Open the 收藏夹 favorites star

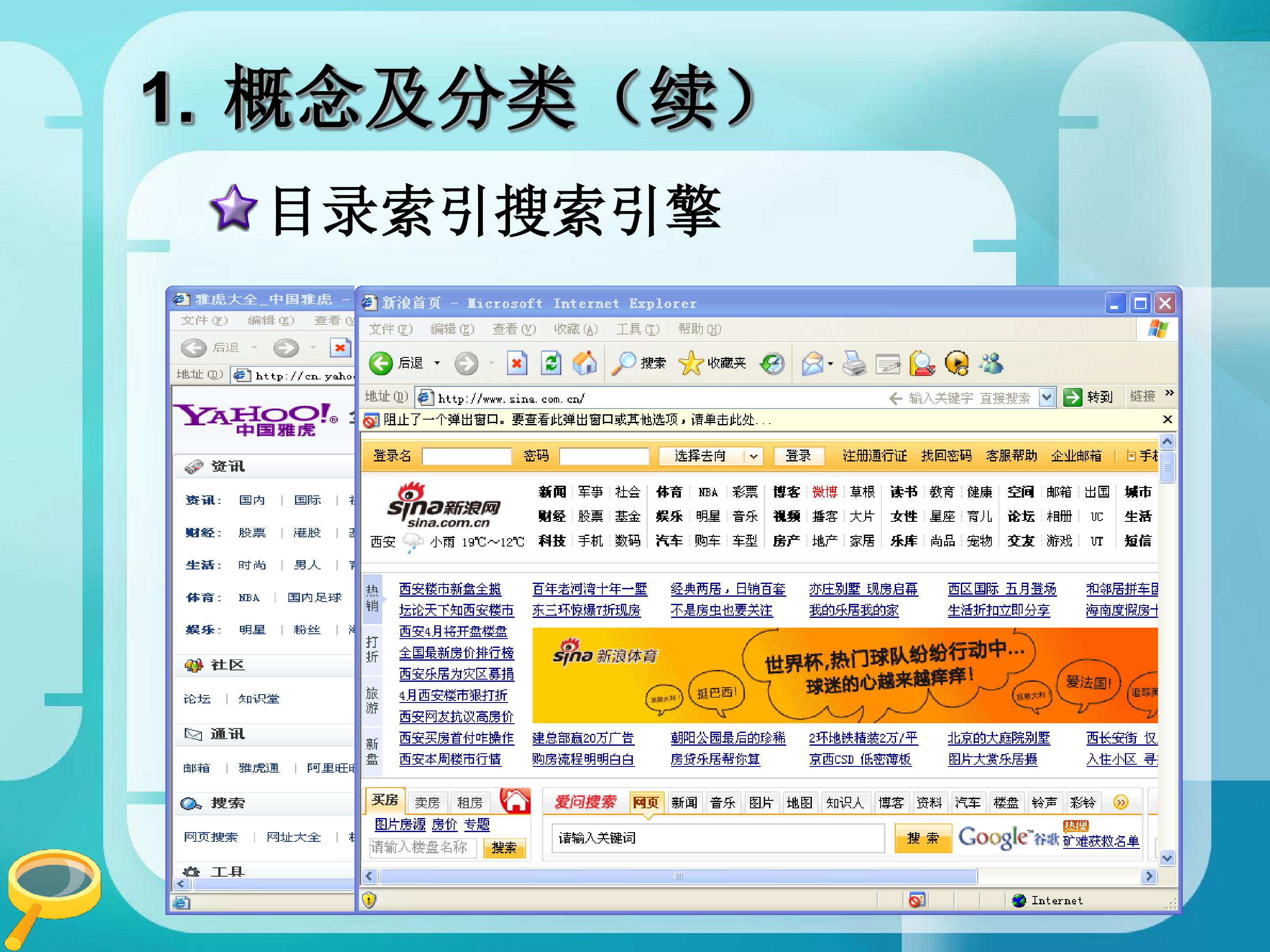pyautogui.click(x=691, y=363)
